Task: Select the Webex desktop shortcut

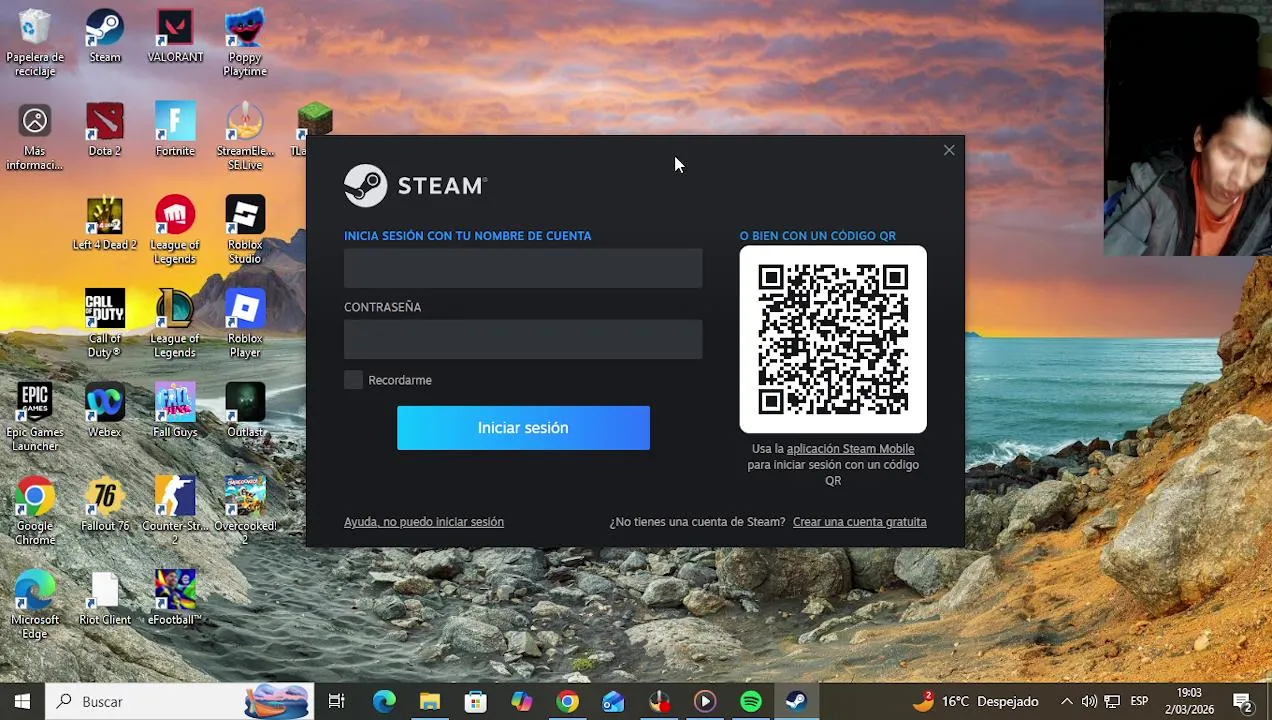Action: (x=105, y=411)
